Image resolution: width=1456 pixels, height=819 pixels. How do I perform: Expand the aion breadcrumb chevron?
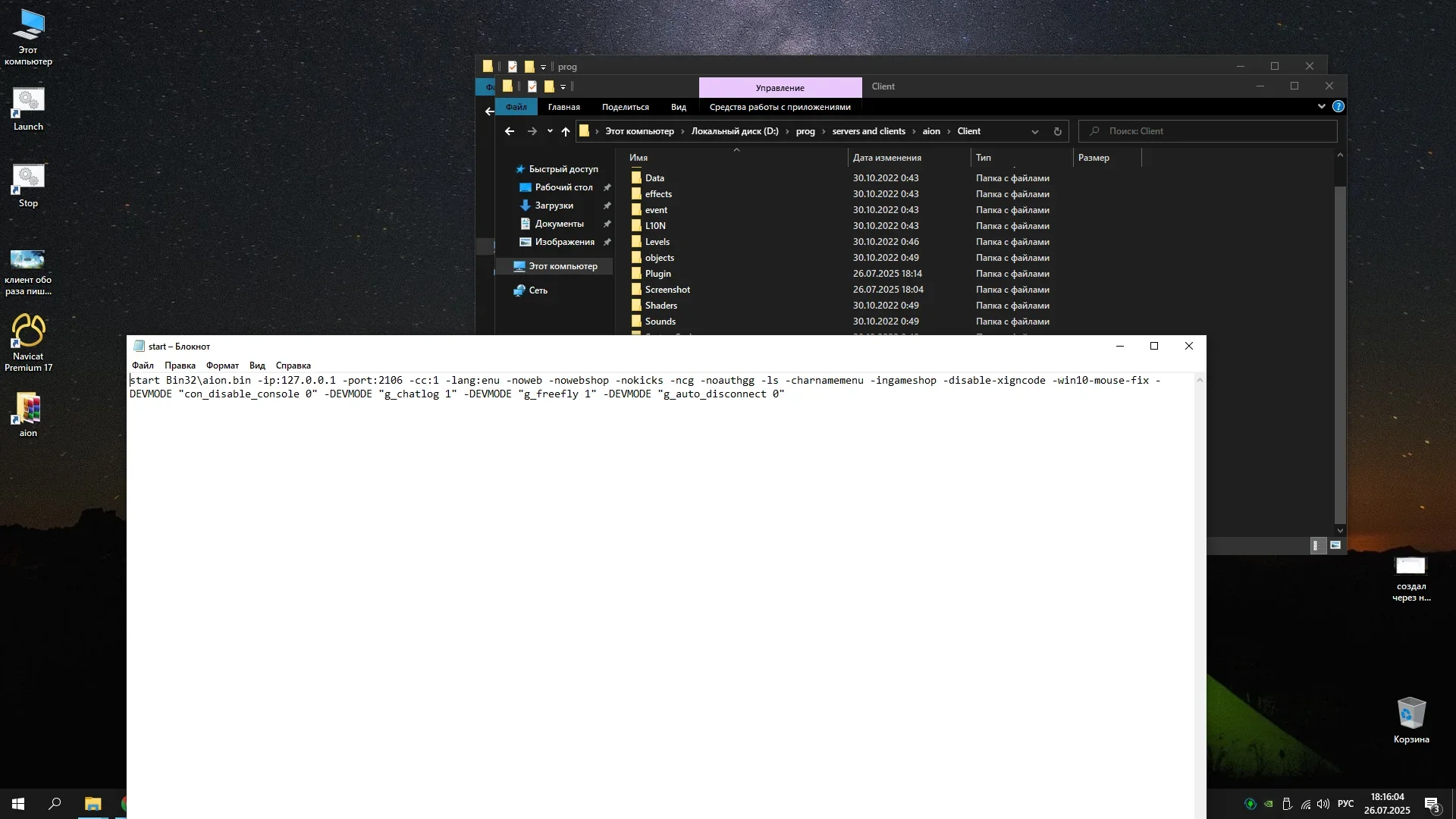[949, 131]
